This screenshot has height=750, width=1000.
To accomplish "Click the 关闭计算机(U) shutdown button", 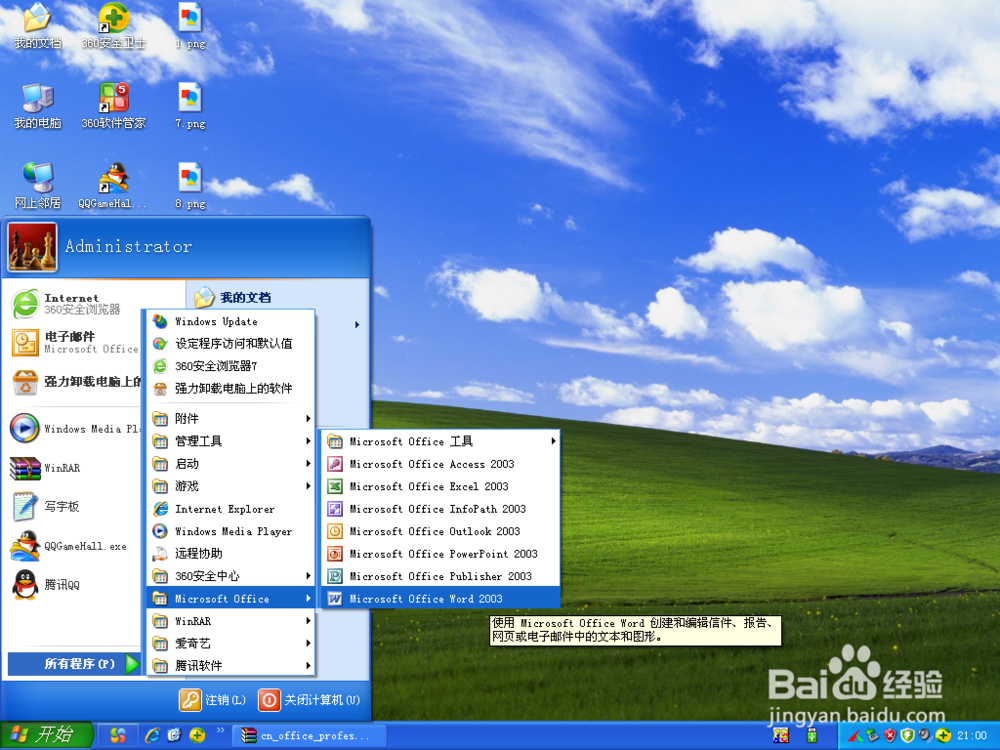I will coord(310,700).
